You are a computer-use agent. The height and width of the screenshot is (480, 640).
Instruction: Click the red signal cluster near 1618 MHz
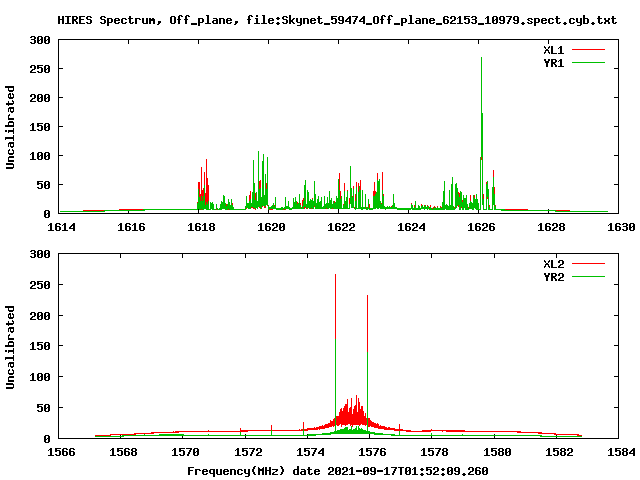point(204,186)
